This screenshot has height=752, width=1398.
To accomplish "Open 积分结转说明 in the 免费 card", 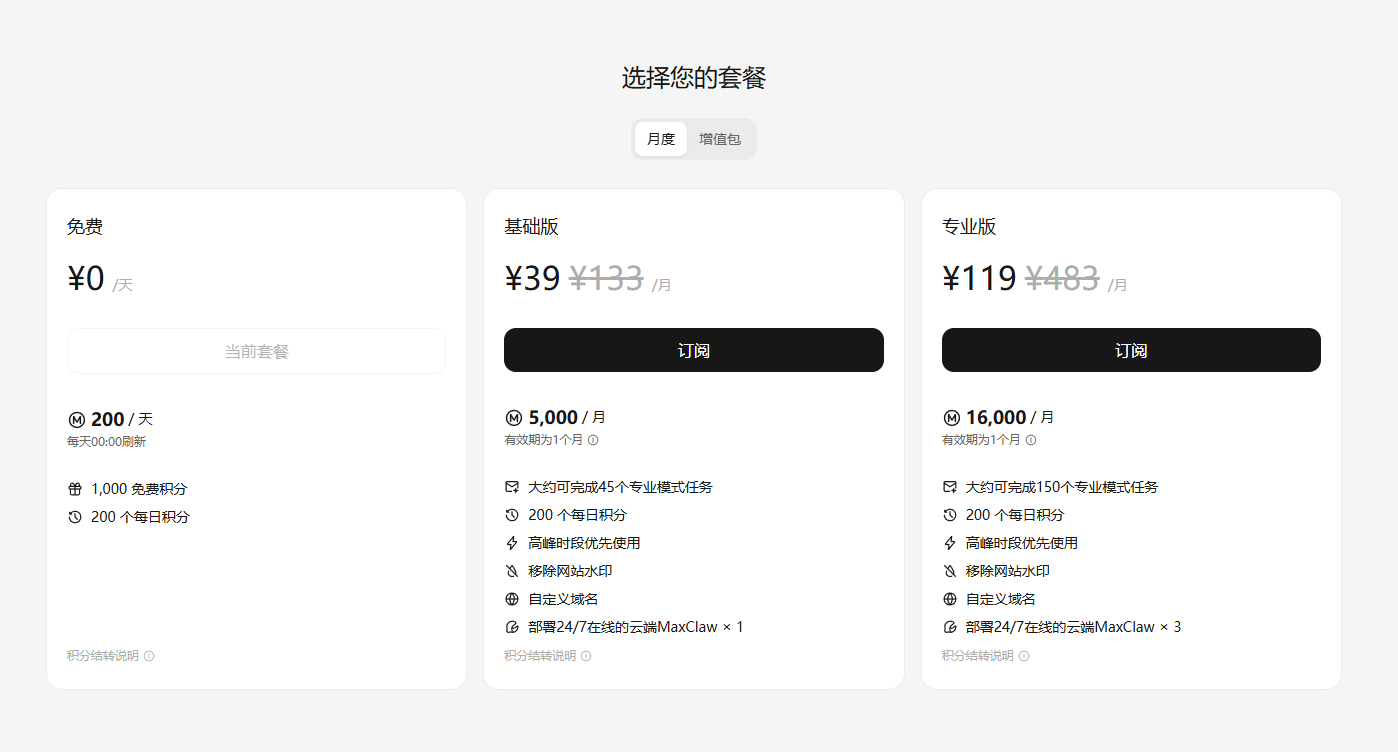I will pos(103,656).
